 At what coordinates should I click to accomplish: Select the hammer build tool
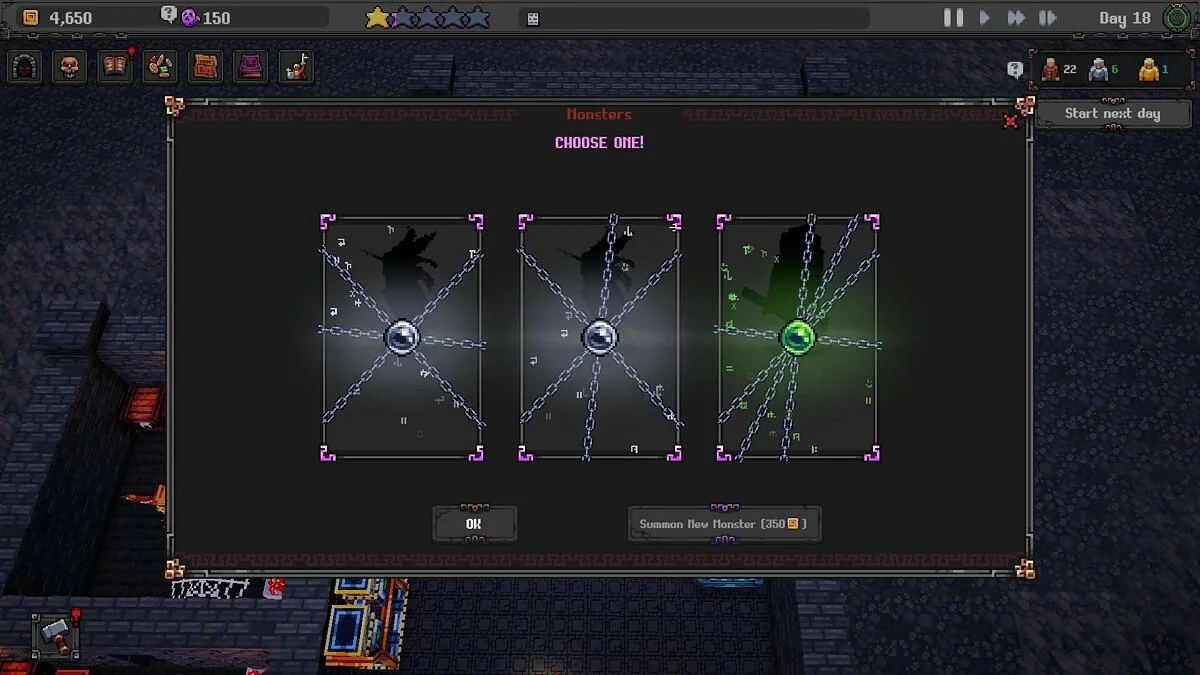coord(56,635)
